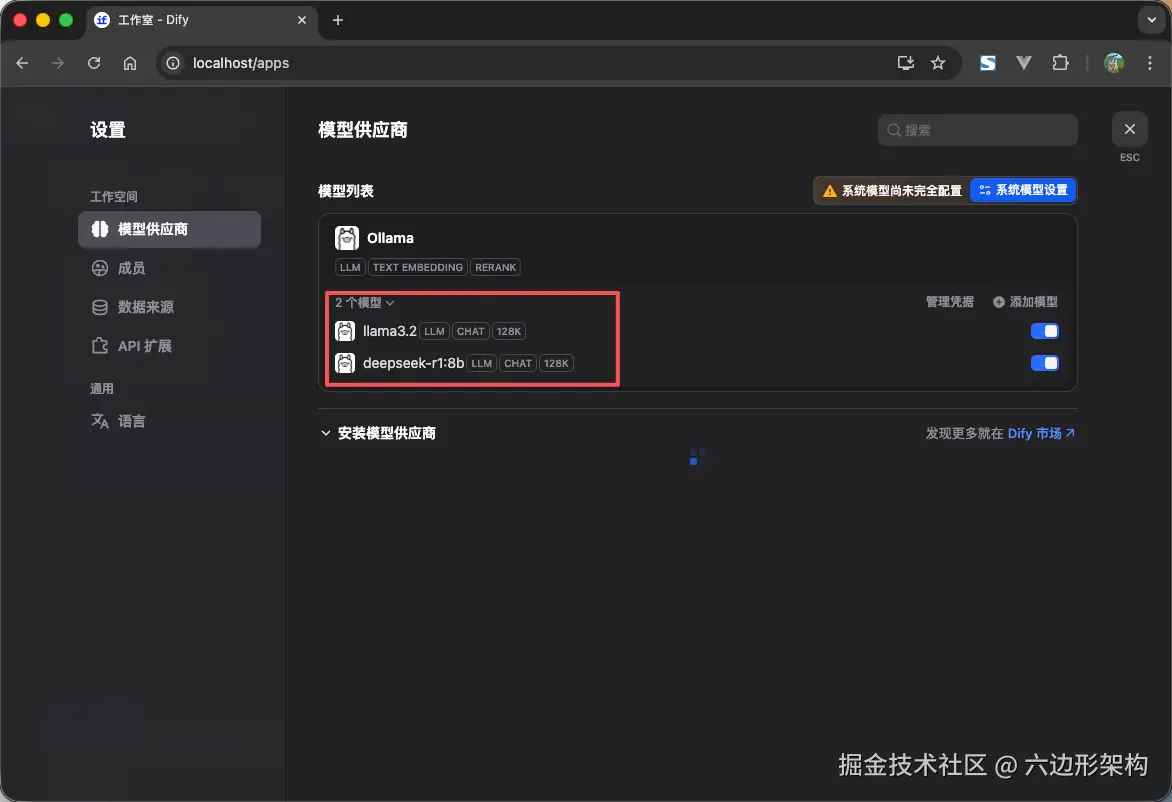Click the address bar URL localhost/apps
The width and height of the screenshot is (1172, 802).
(x=241, y=64)
